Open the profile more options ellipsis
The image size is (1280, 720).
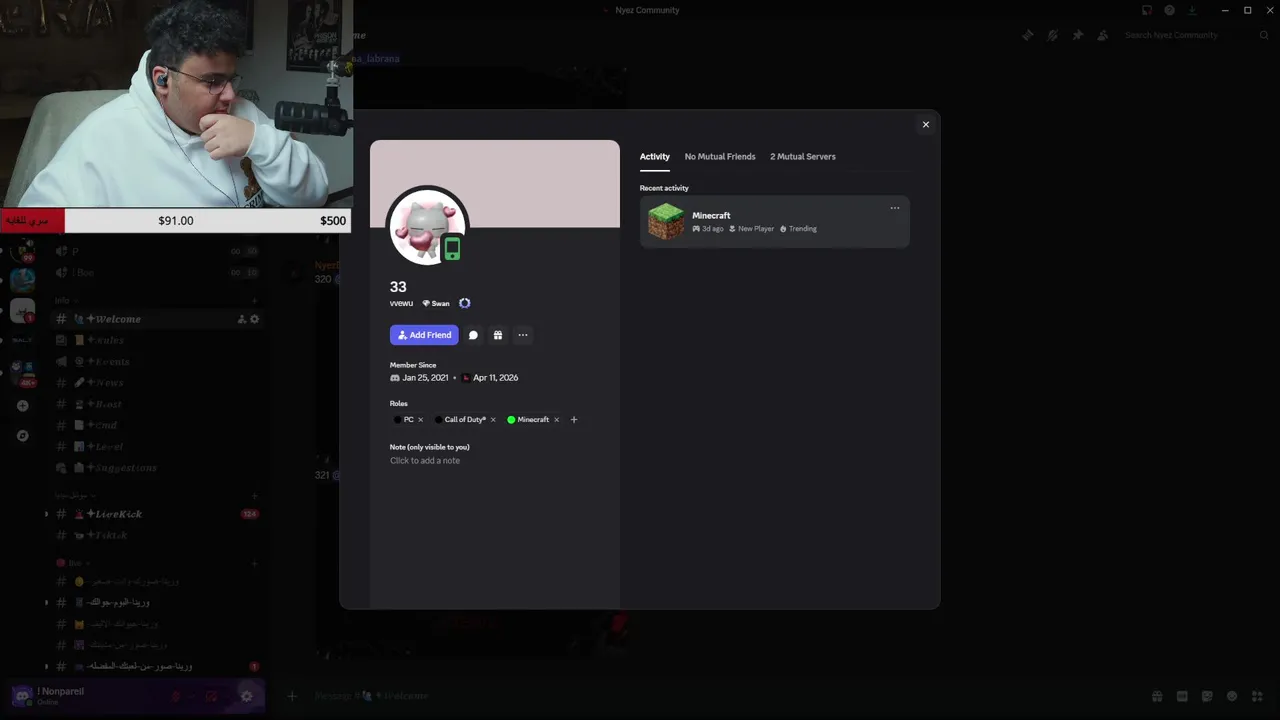pos(522,335)
